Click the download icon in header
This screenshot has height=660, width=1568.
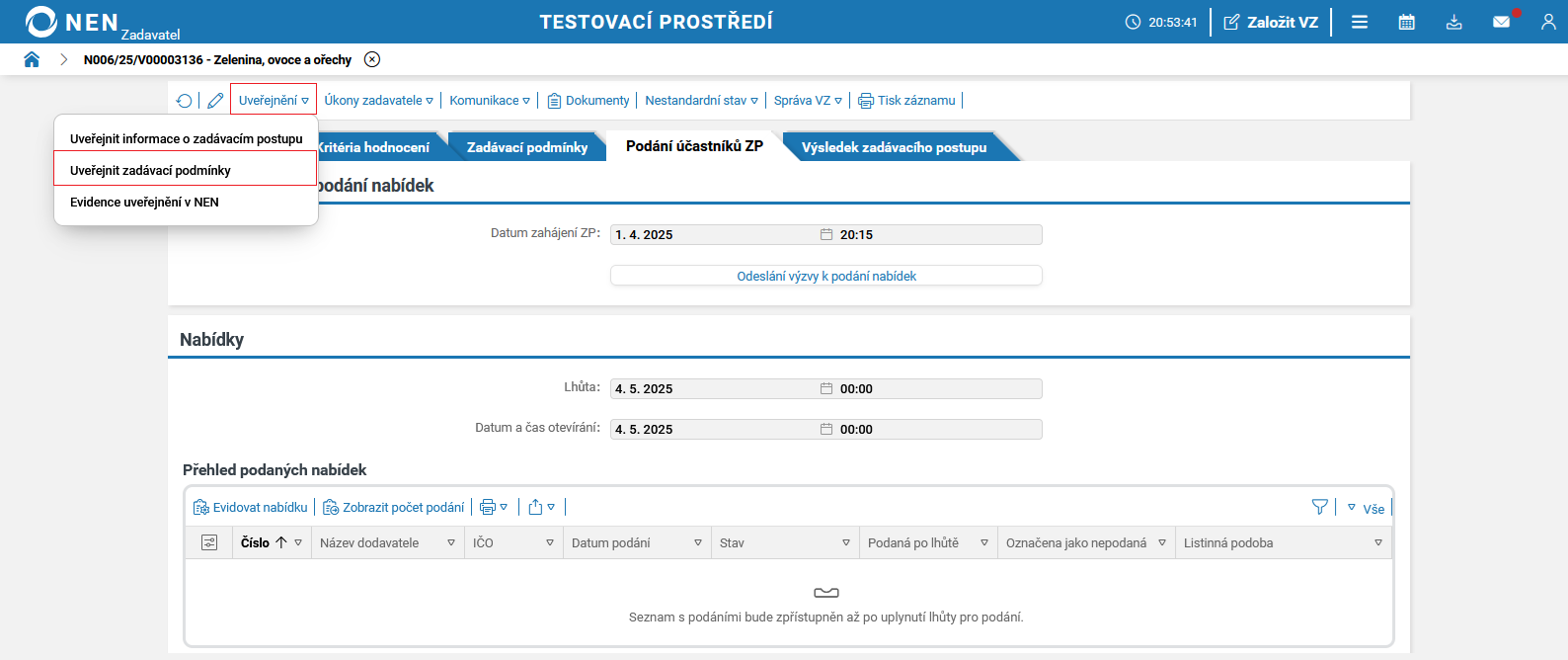coord(1454,22)
